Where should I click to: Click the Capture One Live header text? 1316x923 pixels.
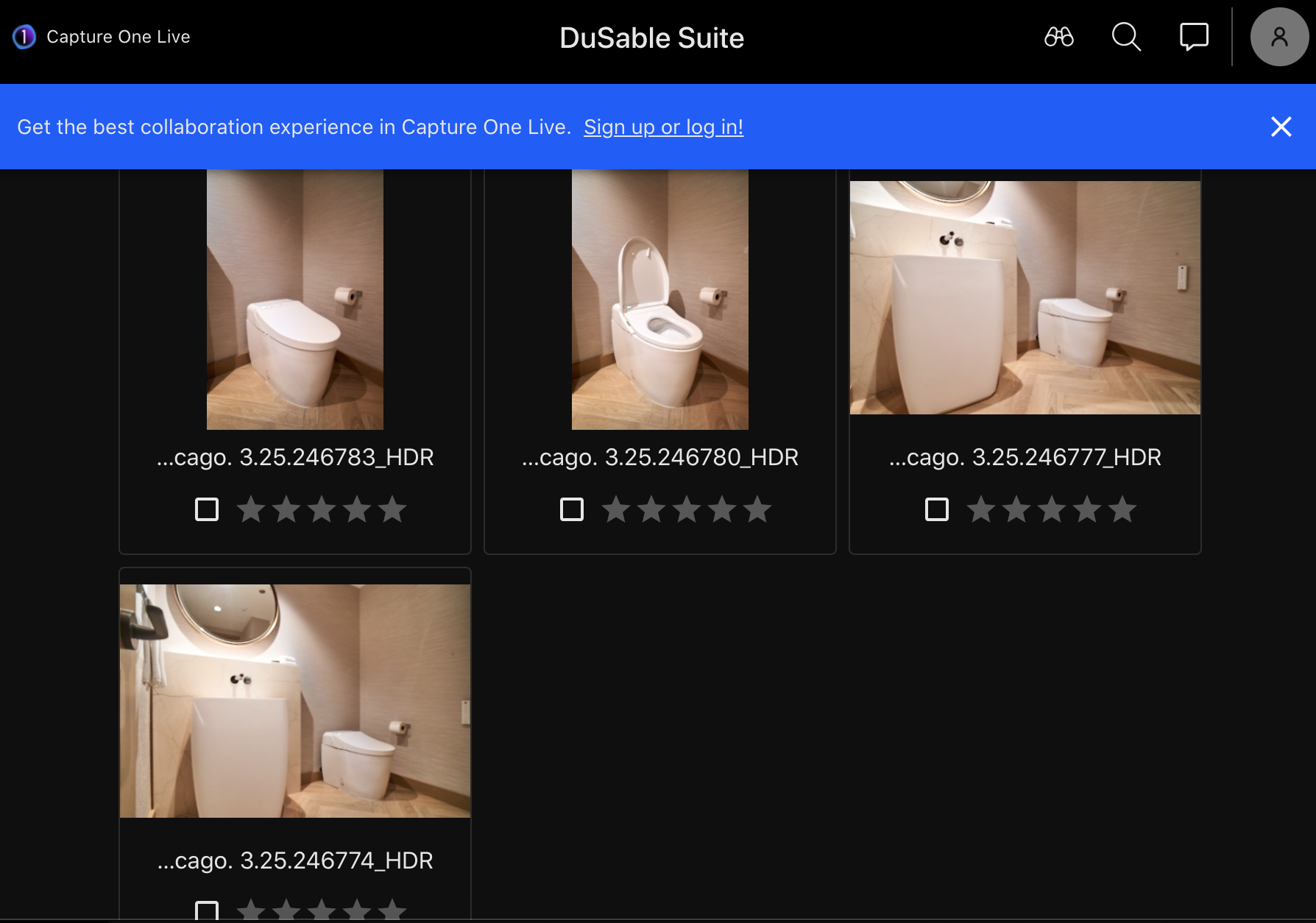click(x=118, y=37)
